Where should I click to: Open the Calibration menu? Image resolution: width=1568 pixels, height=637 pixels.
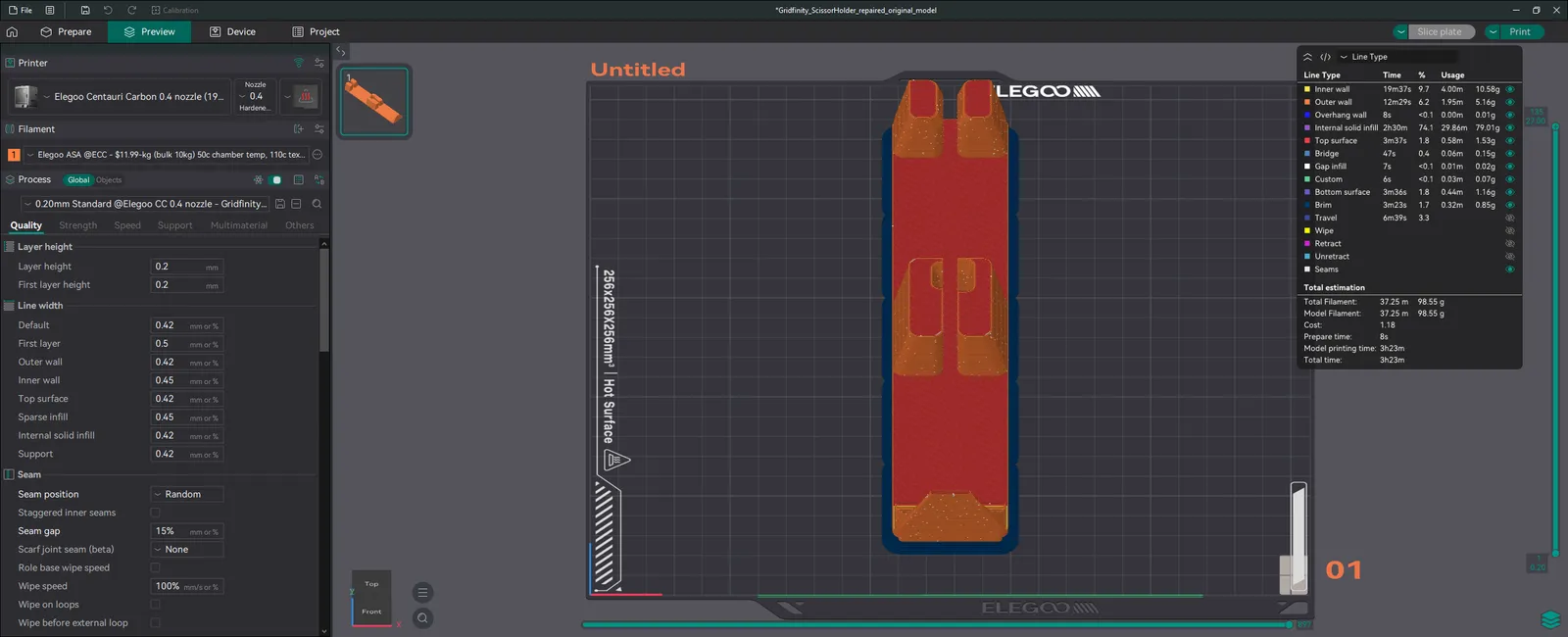coord(174,10)
